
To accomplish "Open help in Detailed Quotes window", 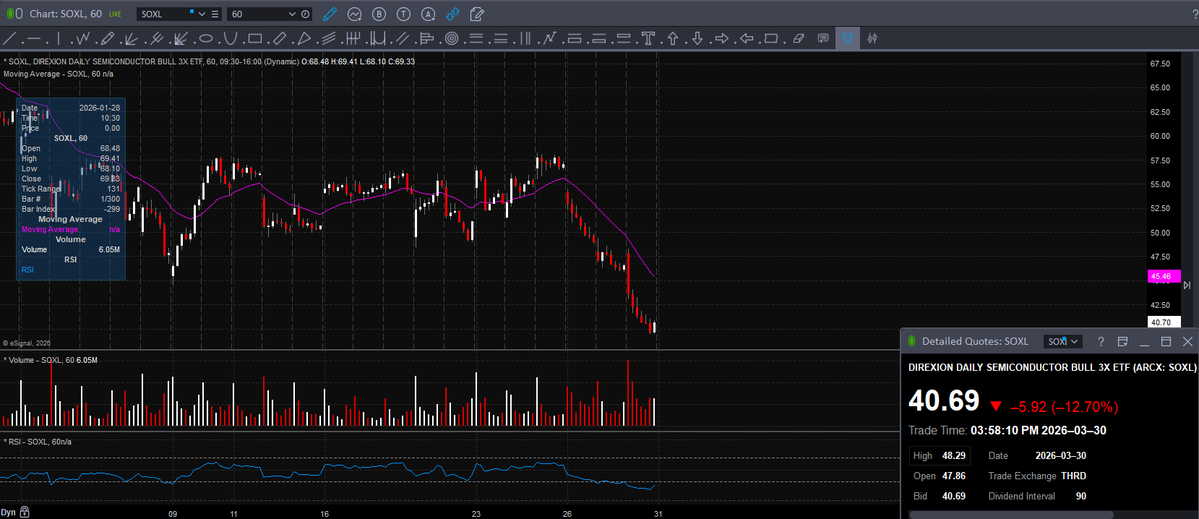I will tap(1101, 341).
